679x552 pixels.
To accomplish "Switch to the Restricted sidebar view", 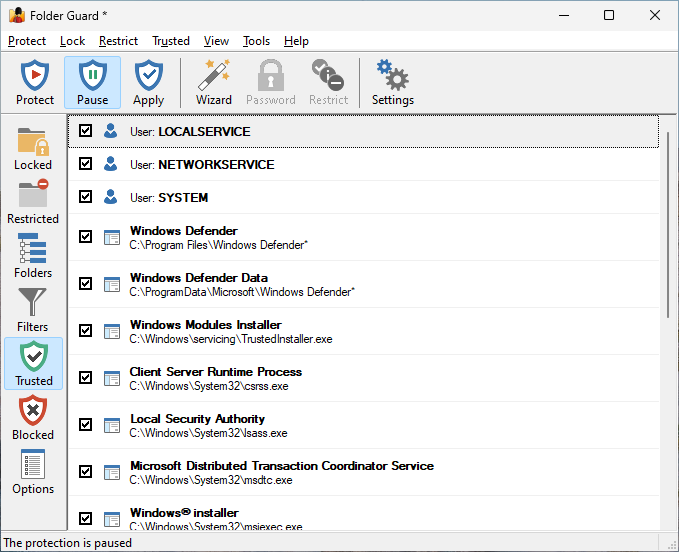I will 33,203.
